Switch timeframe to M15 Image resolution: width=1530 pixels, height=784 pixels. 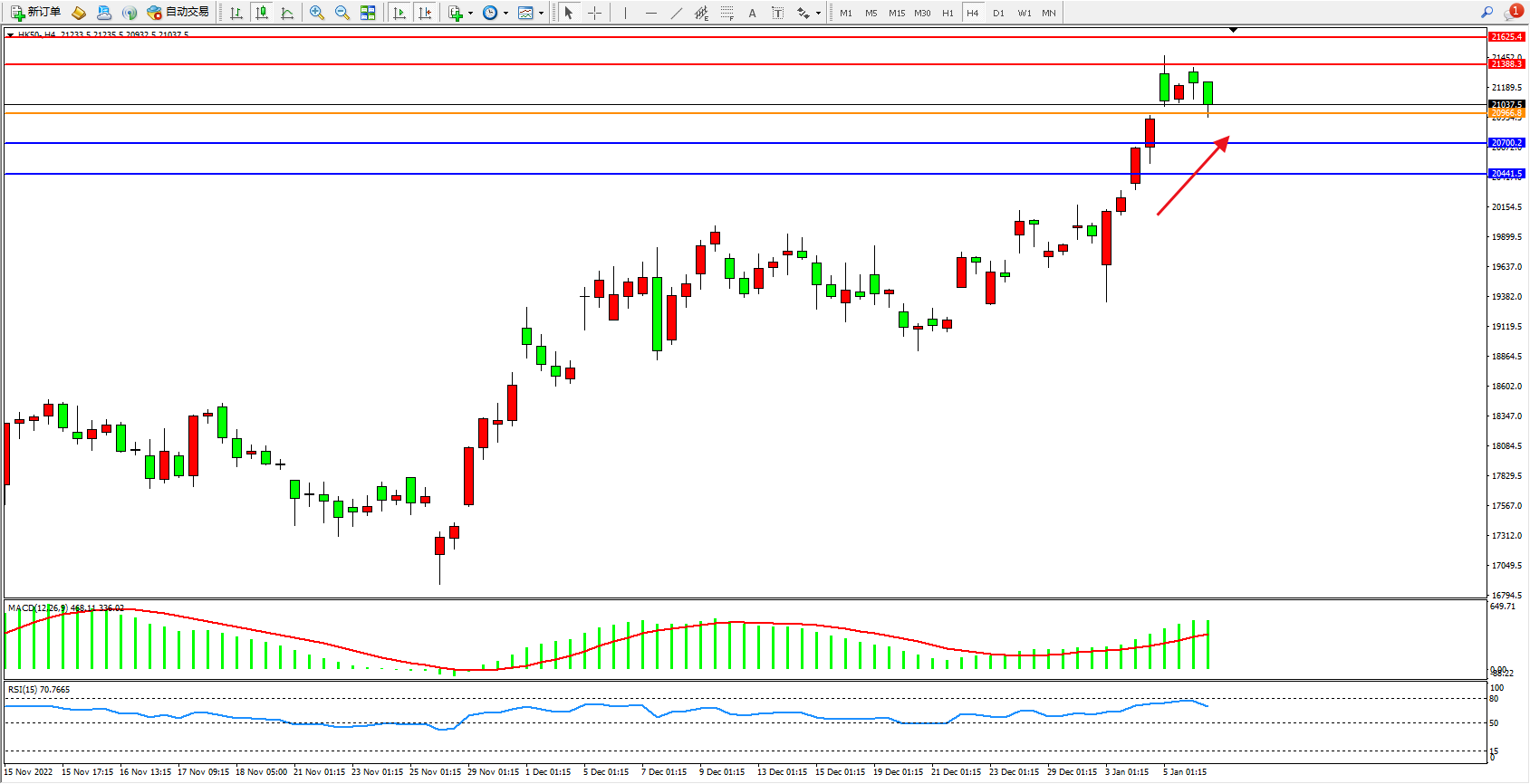(x=897, y=13)
